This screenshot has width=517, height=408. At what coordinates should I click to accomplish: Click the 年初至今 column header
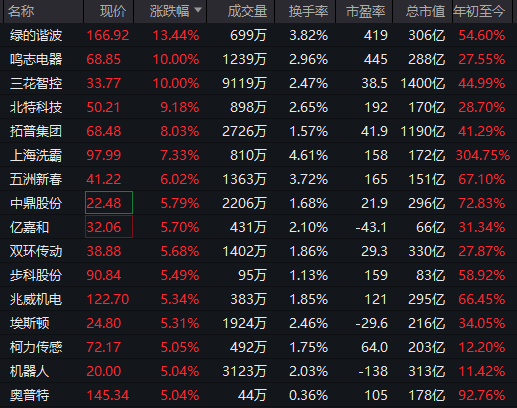[x=479, y=11]
